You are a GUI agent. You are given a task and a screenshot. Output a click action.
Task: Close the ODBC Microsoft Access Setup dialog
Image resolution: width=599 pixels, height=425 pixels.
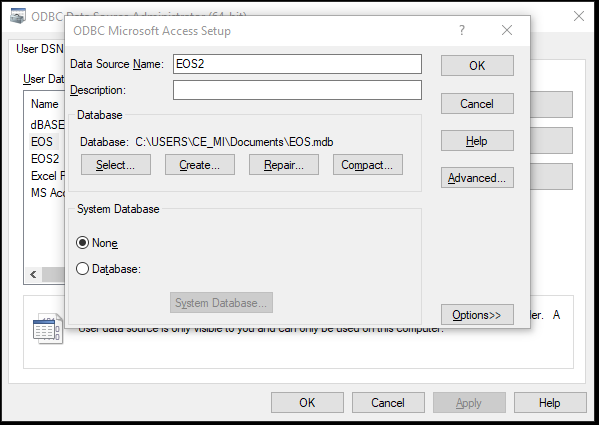[x=507, y=30]
